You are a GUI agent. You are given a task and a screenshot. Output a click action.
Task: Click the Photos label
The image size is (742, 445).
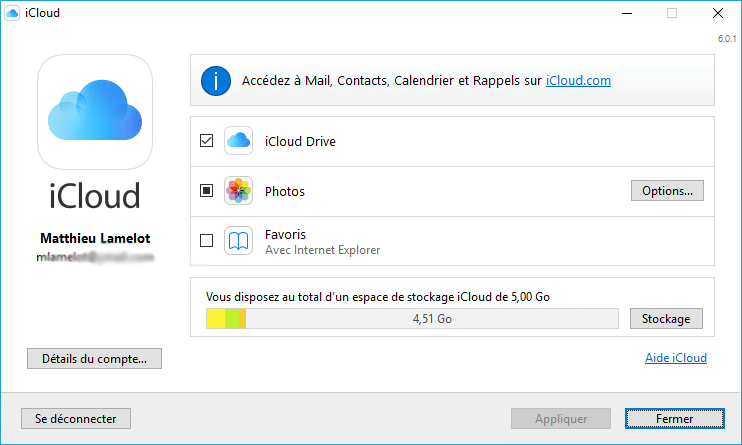[x=284, y=191]
